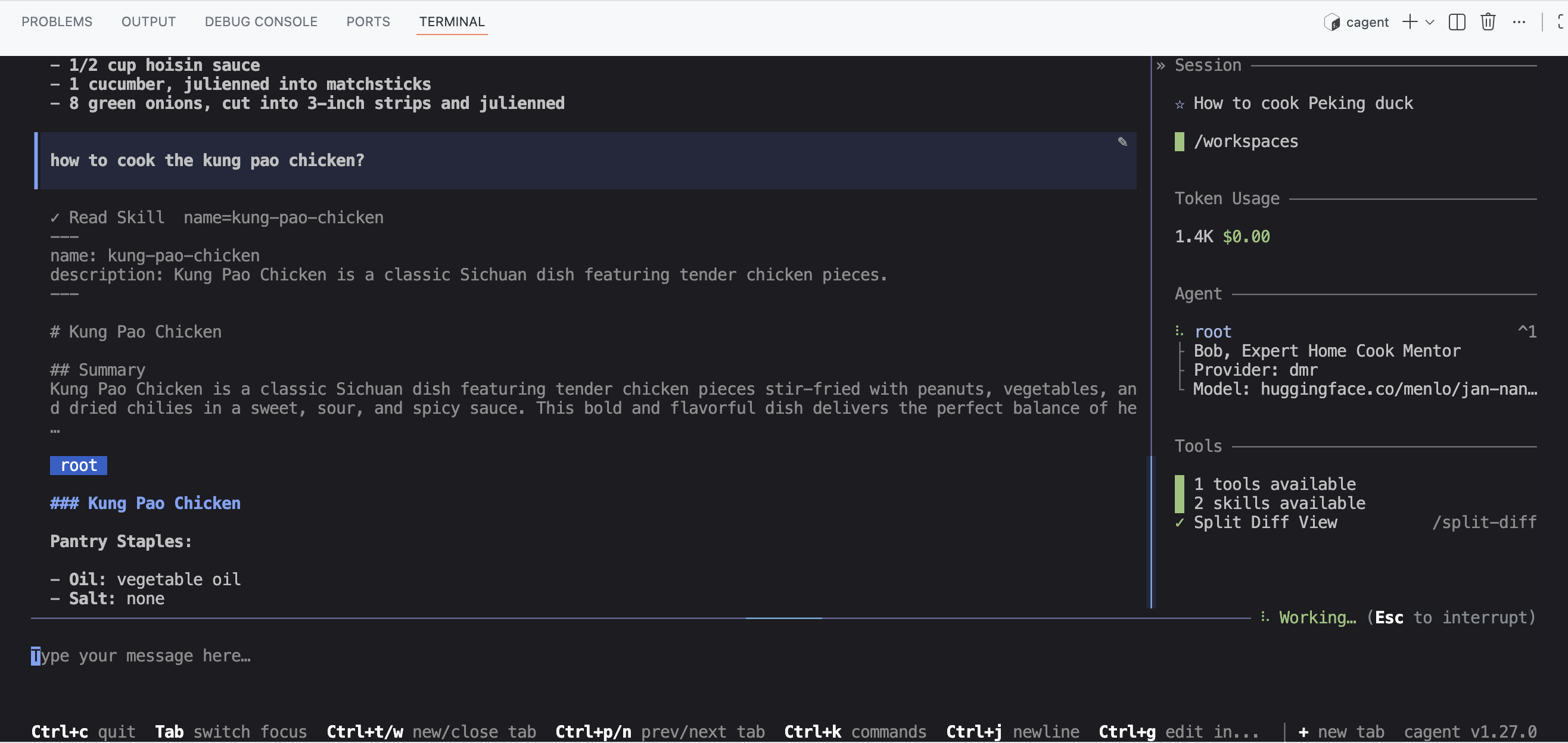Maximize the terminal panel
1568x743 pixels.
pyautogui.click(x=1562, y=22)
